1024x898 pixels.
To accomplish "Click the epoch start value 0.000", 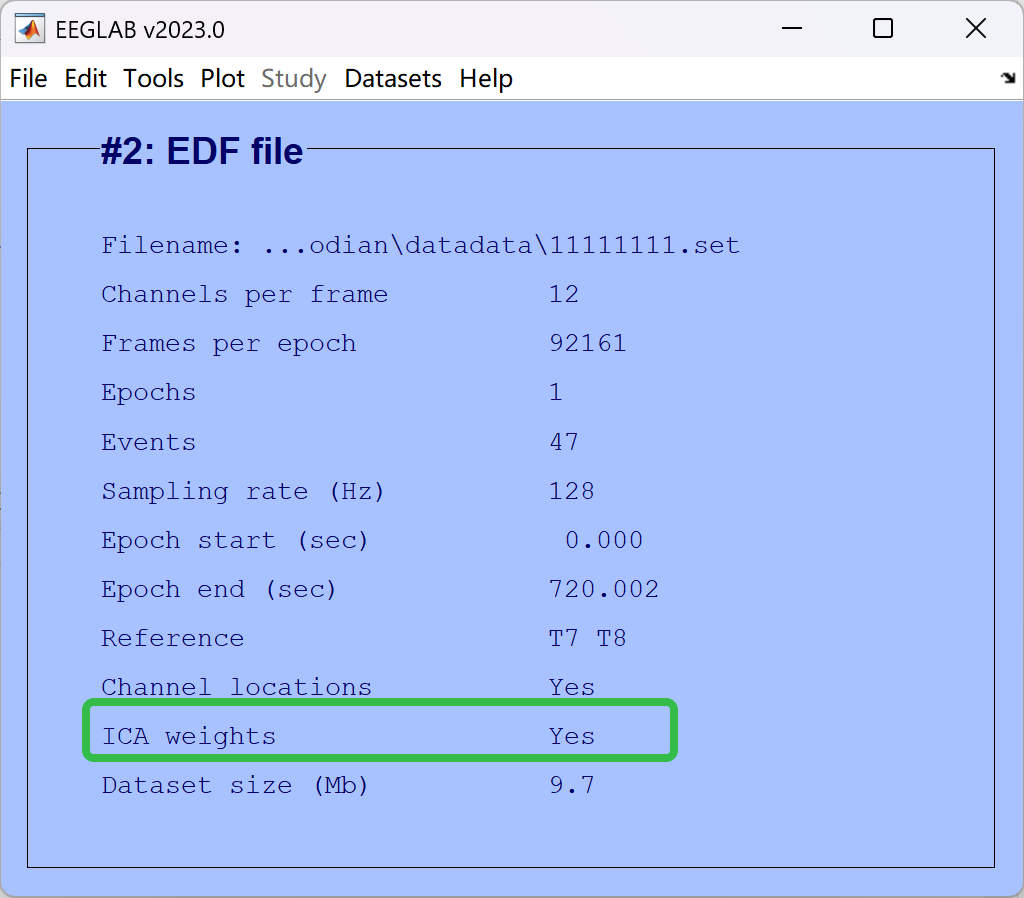I will coord(603,540).
